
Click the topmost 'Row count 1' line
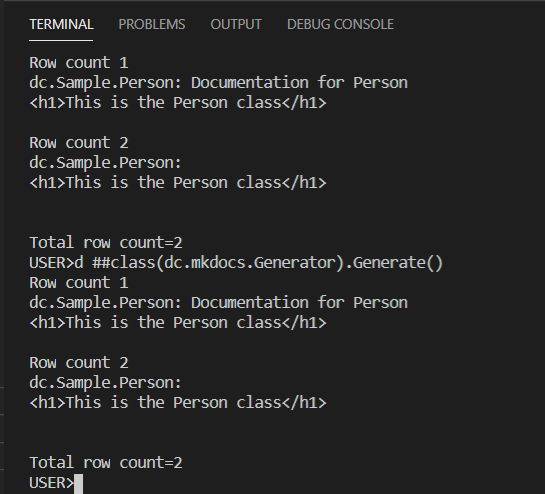click(79, 63)
